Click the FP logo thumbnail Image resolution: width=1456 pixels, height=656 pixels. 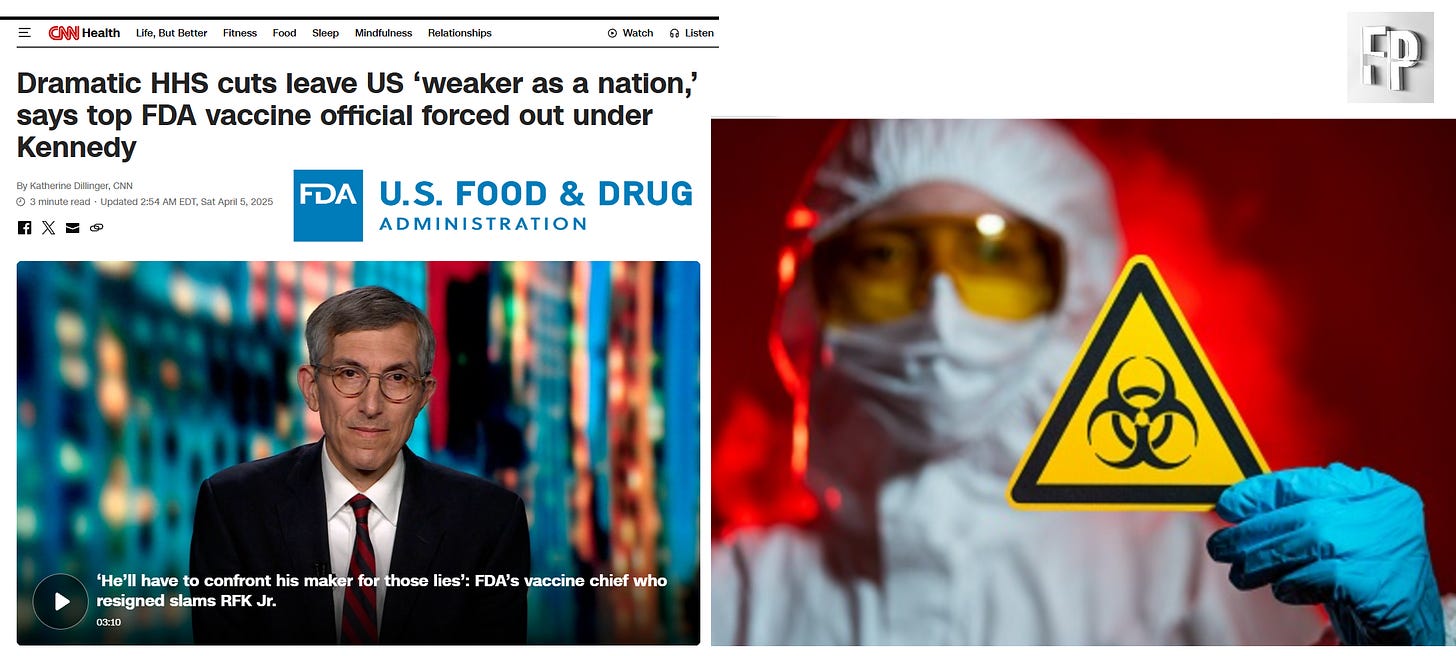pyautogui.click(x=1390, y=57)
